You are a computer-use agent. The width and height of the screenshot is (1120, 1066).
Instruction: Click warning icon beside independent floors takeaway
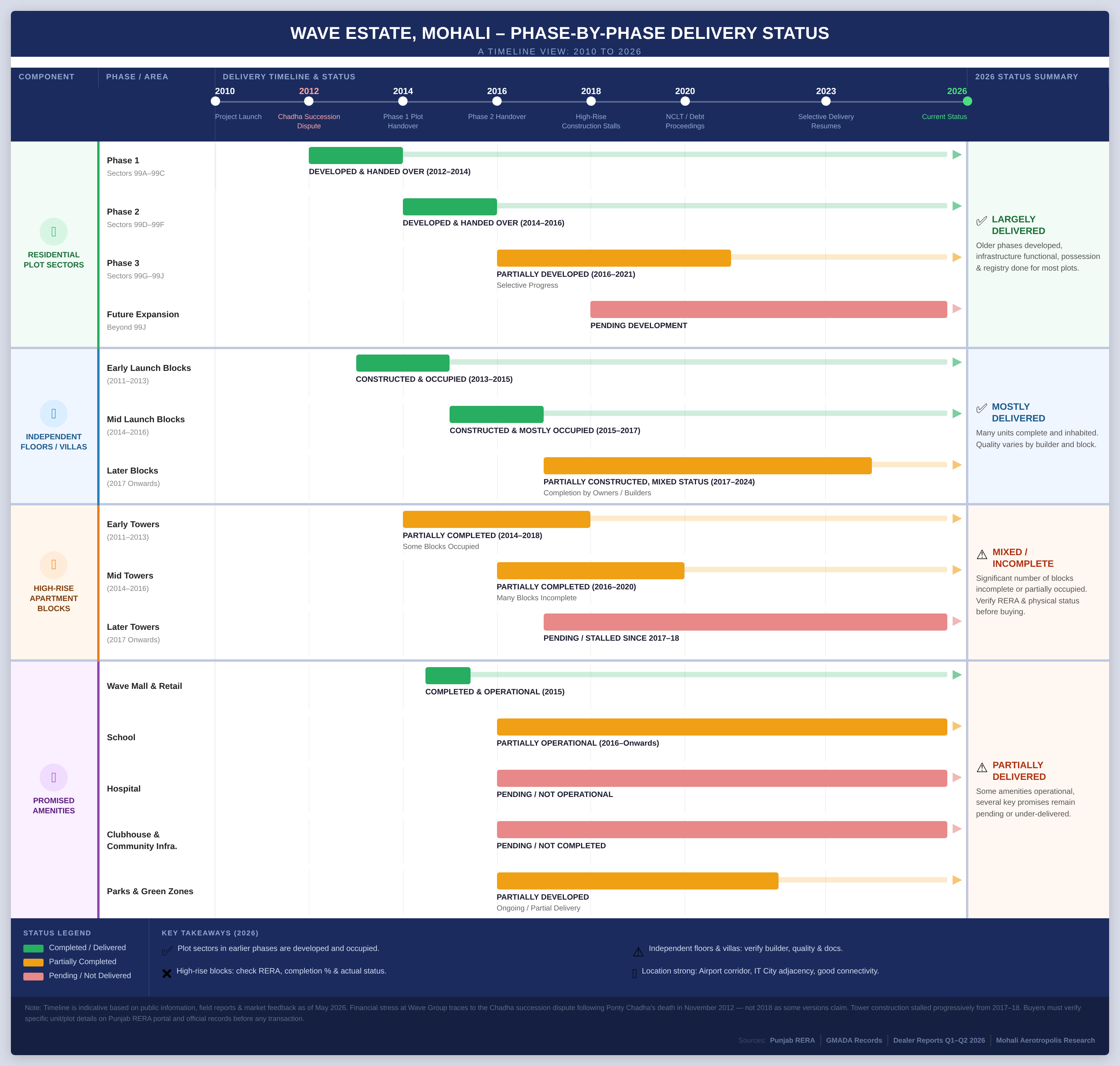click(x=639, y=951)
